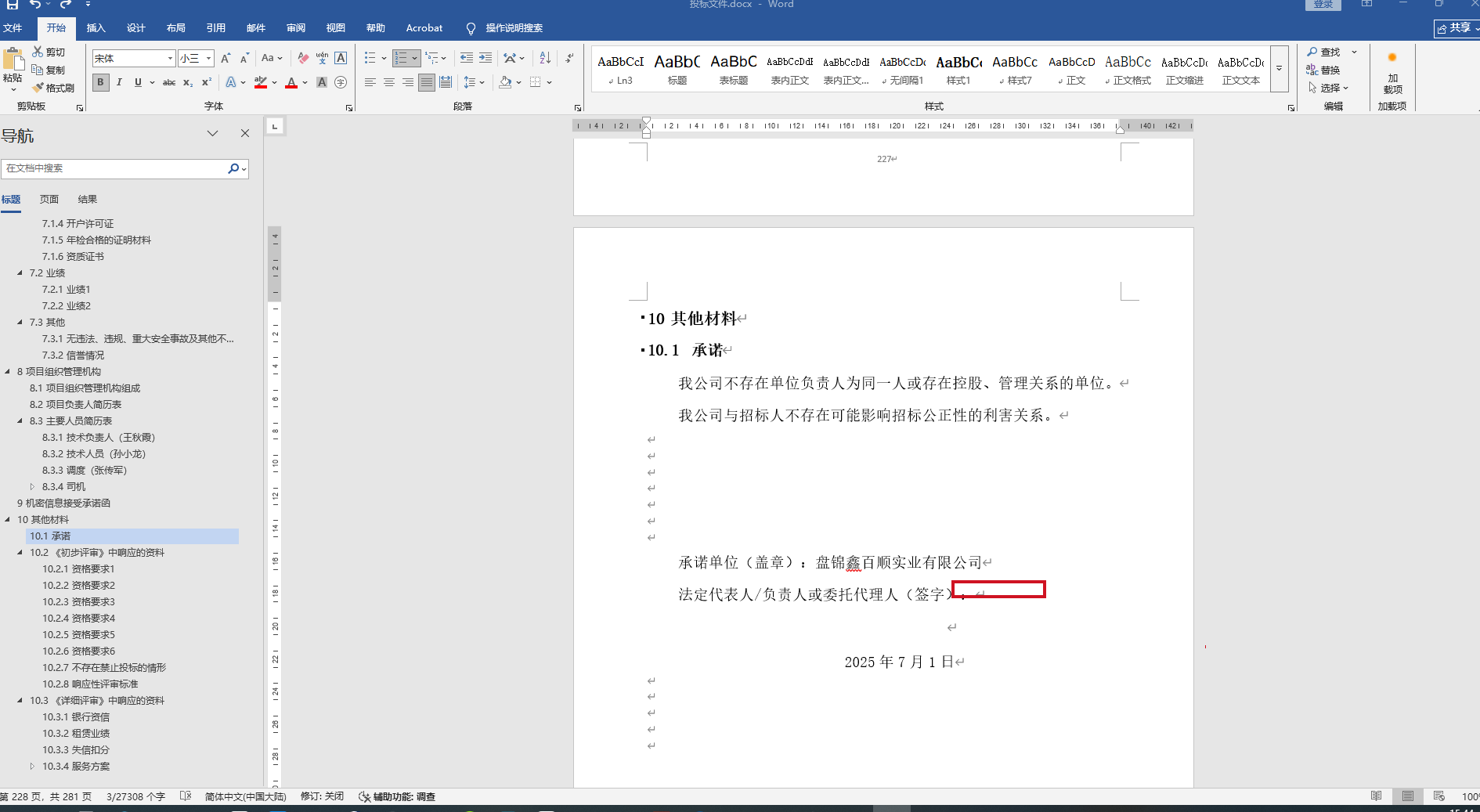Apply strikethrough formatting (abc)
The image size is (1480, 812).
coord(169,82)
